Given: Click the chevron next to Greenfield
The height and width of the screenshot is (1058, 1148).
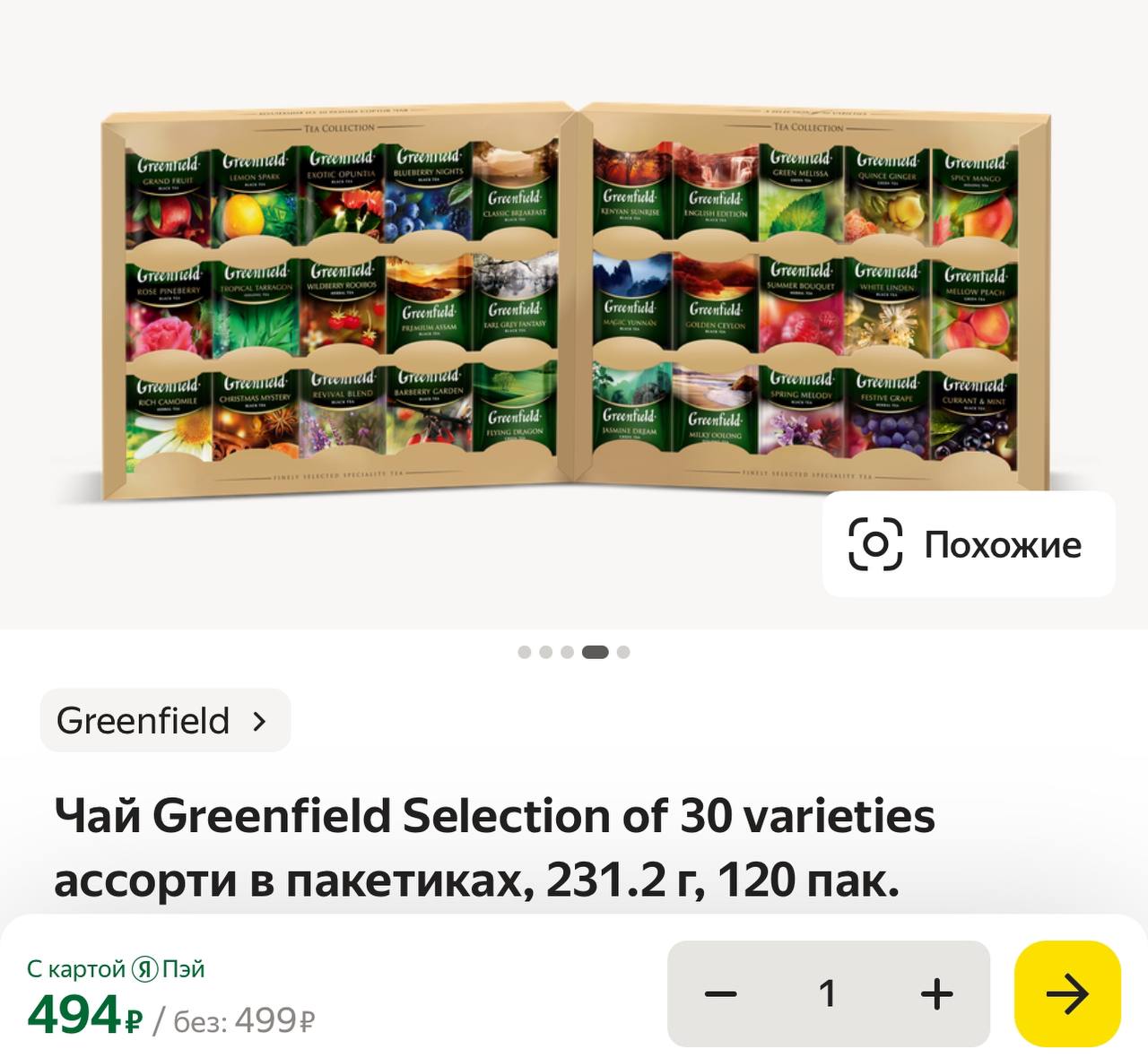Looking at the screenshot, I should pos(260,721).
